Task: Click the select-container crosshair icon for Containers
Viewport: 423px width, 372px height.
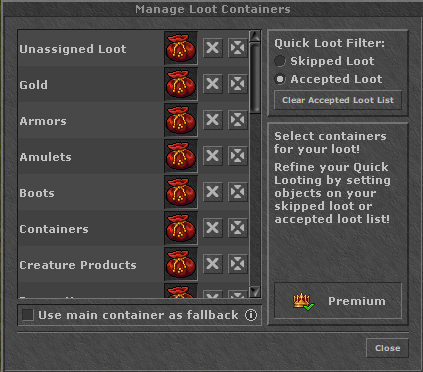Action: click(238, 228)
